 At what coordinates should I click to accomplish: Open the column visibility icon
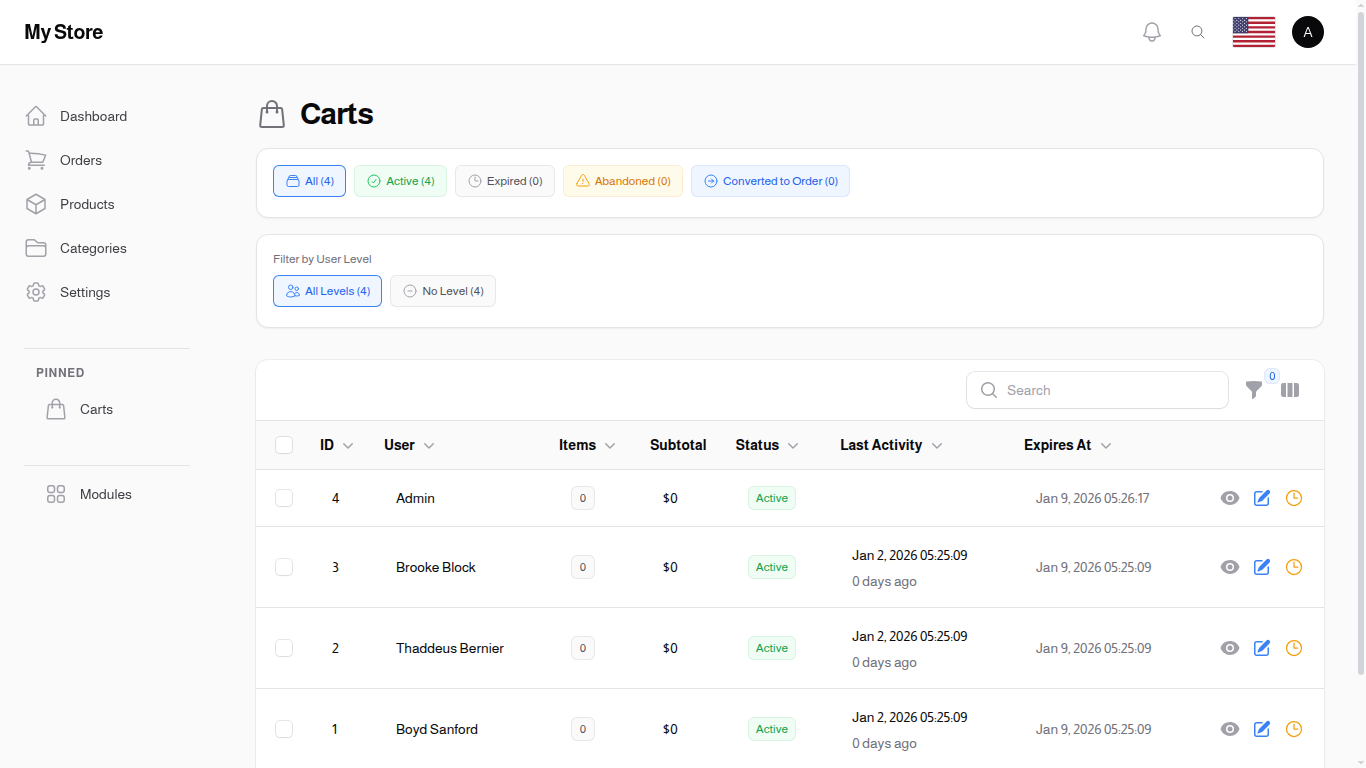pos(1290,390)
